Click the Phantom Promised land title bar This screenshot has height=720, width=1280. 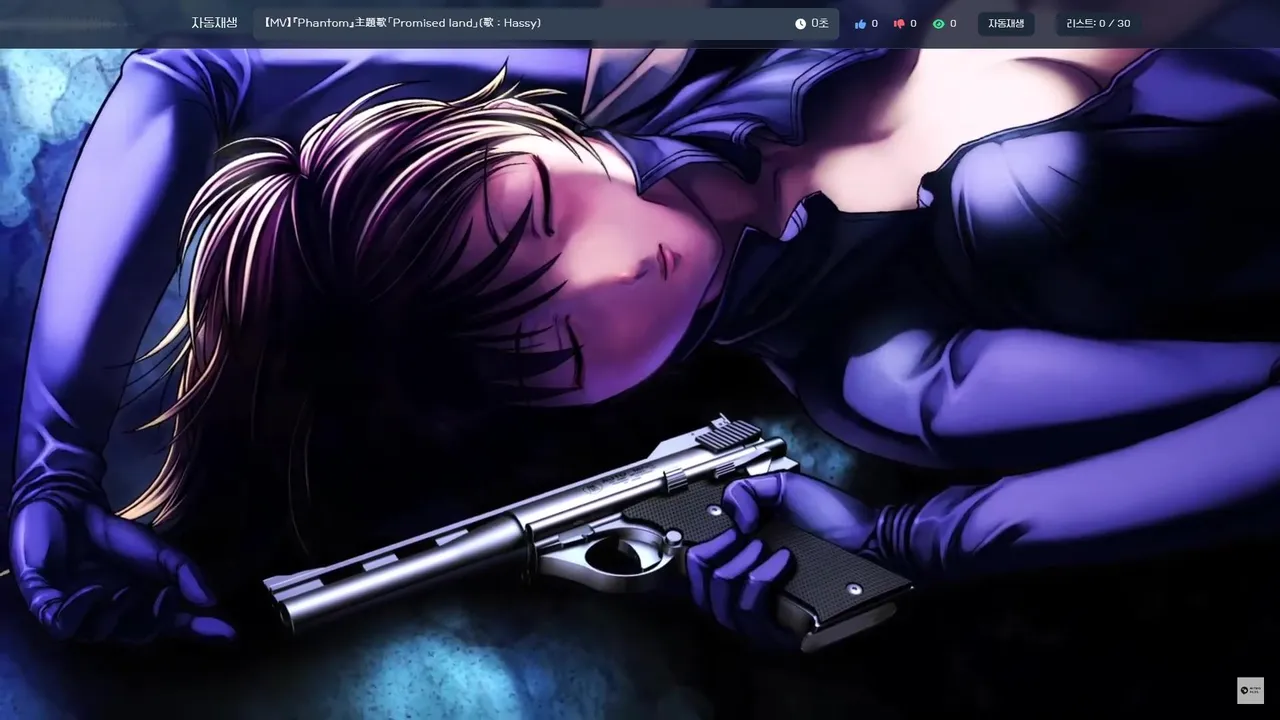point(546,23)
